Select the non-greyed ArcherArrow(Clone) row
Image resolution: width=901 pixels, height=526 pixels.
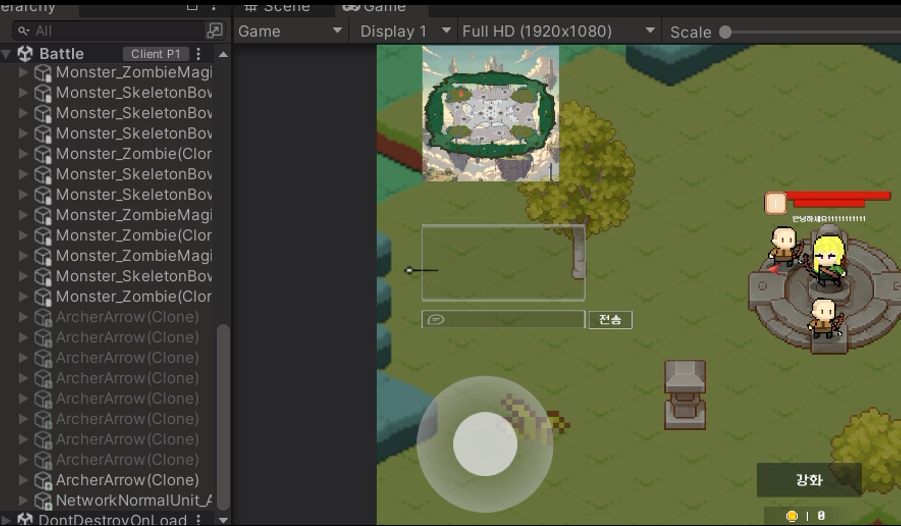pyautogui.click(x=128, y=480)
